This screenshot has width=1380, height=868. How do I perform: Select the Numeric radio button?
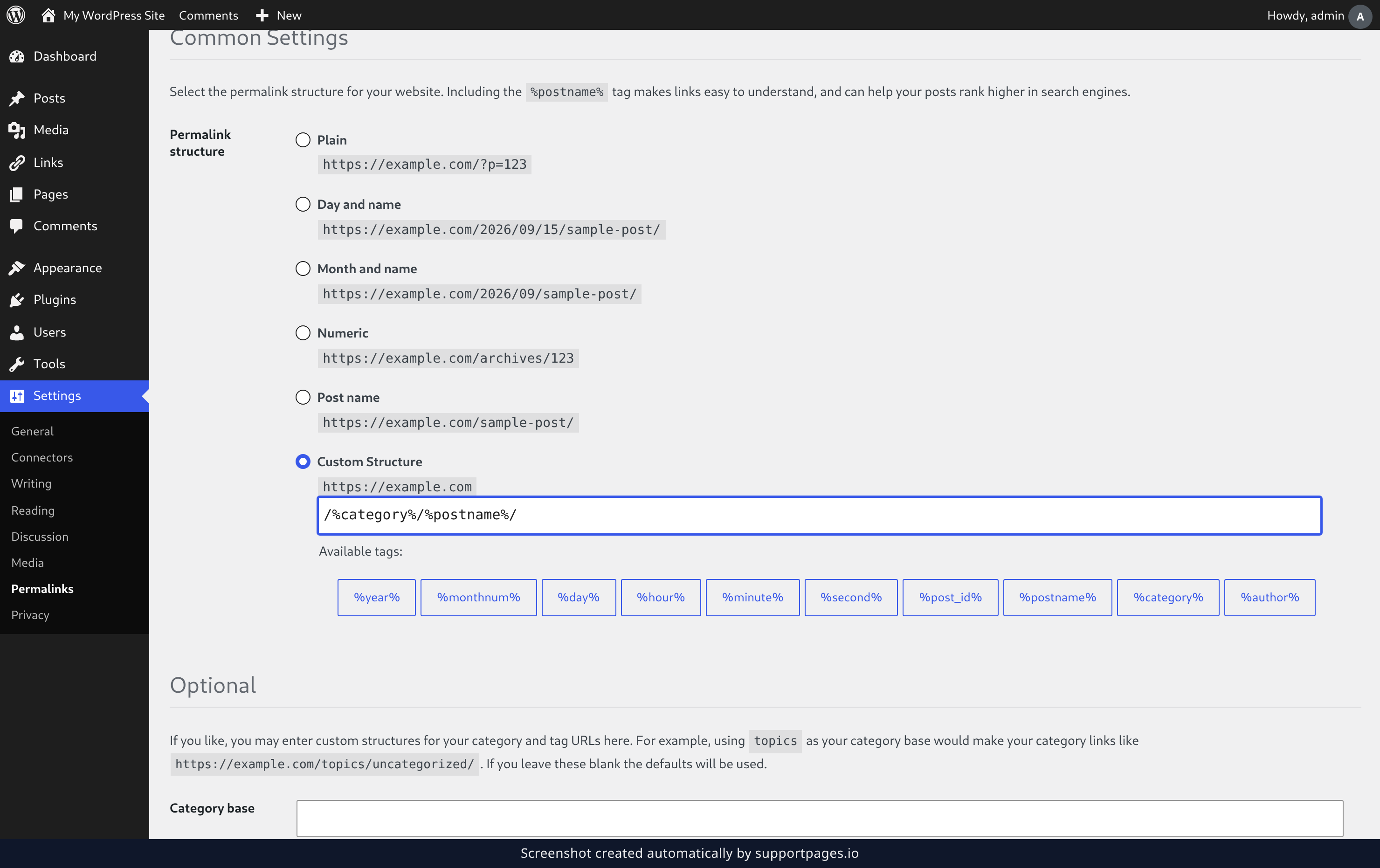tap(303, 333)
